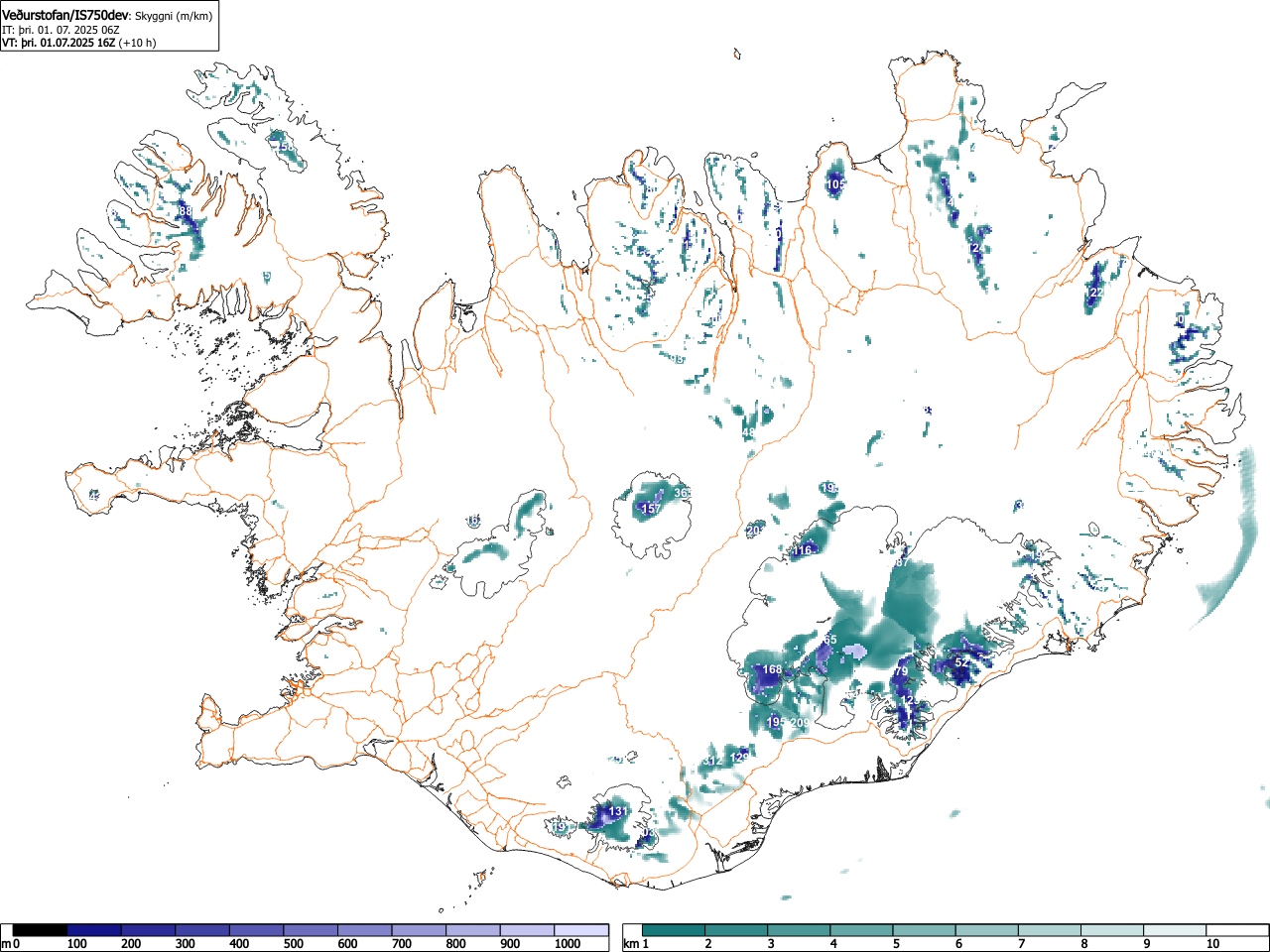Image resolution: width=1270 pixels, height=952 pixels.
Task: Pick the 400–500 m legend color block
Action: pos(257,930)
